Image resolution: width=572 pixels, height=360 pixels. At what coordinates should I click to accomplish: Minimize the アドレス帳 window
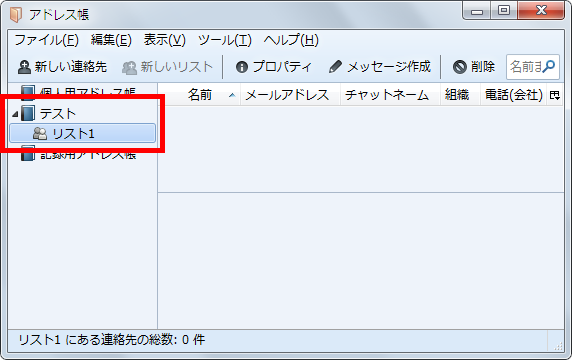pyautogui.click(x=477, y=11)
